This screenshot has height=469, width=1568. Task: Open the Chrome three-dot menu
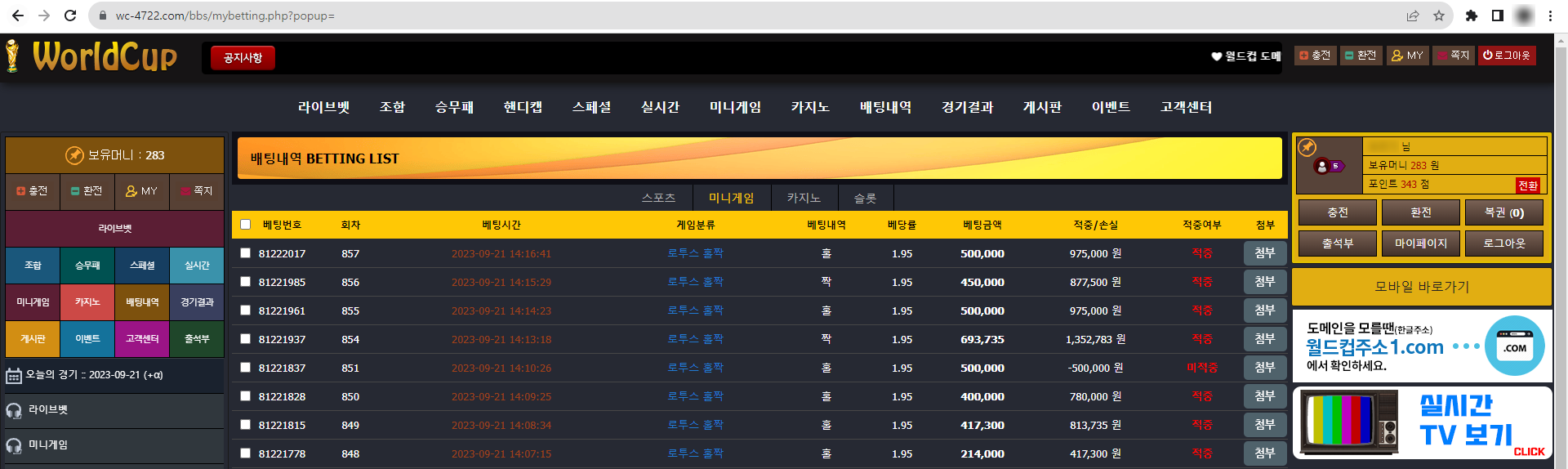[x=1550, y=16]
